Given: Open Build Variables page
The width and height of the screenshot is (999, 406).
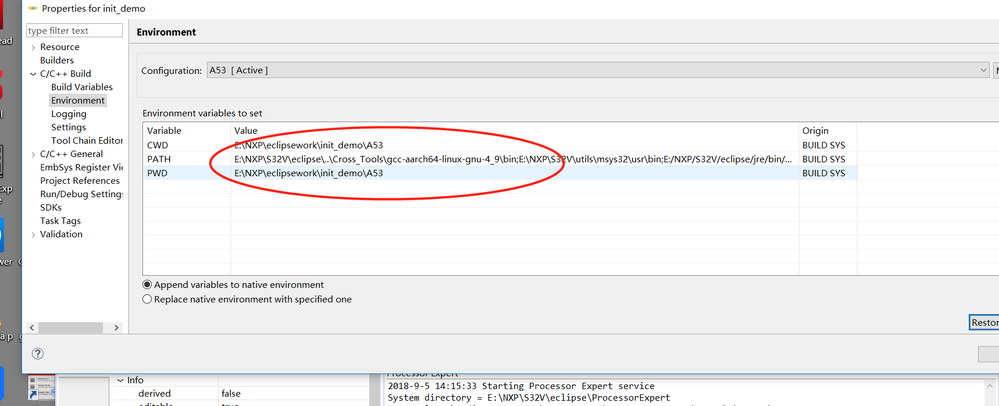Looking at the screenshot, I should coord(82,87).
